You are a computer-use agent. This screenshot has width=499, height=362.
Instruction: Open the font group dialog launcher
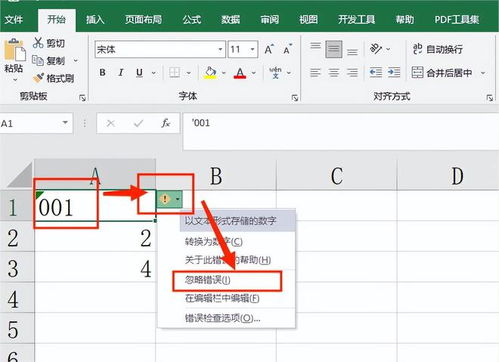(x=294, y=98)
